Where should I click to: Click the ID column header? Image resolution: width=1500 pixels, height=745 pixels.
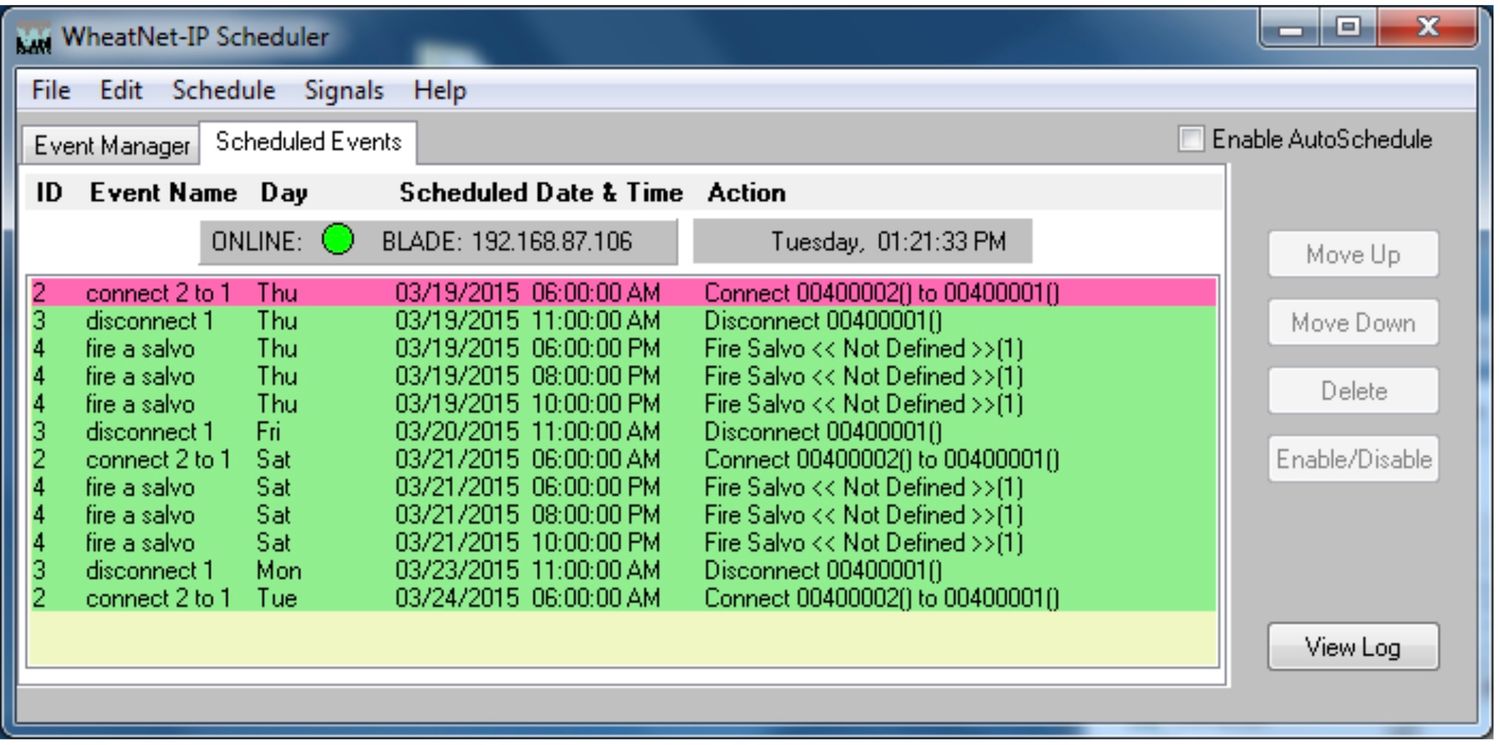coord(47,192)
